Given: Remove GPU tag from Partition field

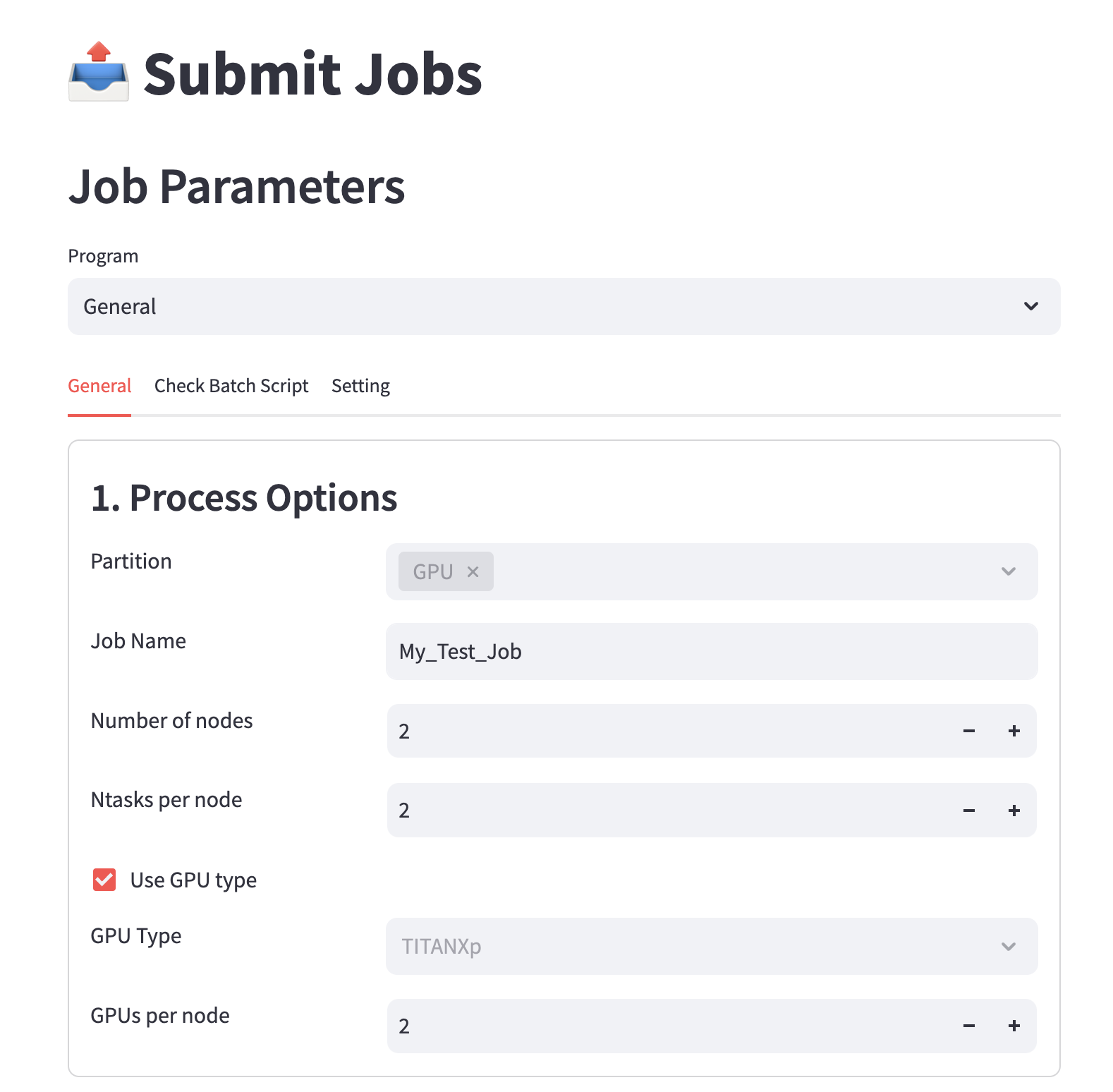Looking at the screenshot, I should point(473,572).
